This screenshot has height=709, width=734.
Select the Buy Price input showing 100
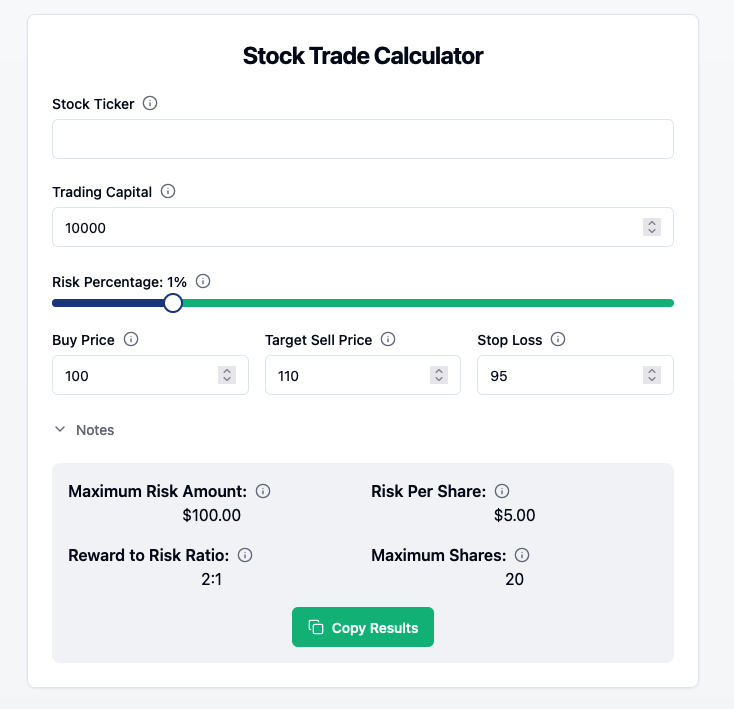[x=150, y=375]
